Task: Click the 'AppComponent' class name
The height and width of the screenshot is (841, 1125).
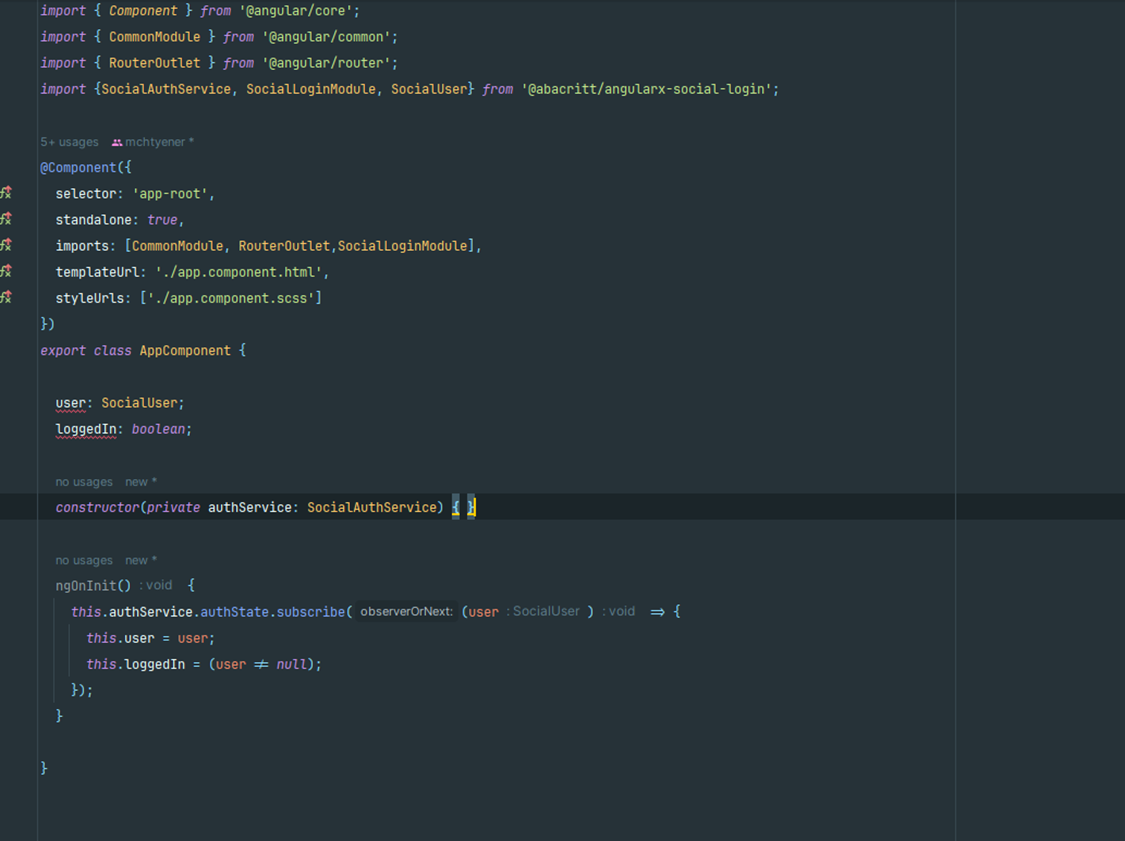Action: [185, 350]
